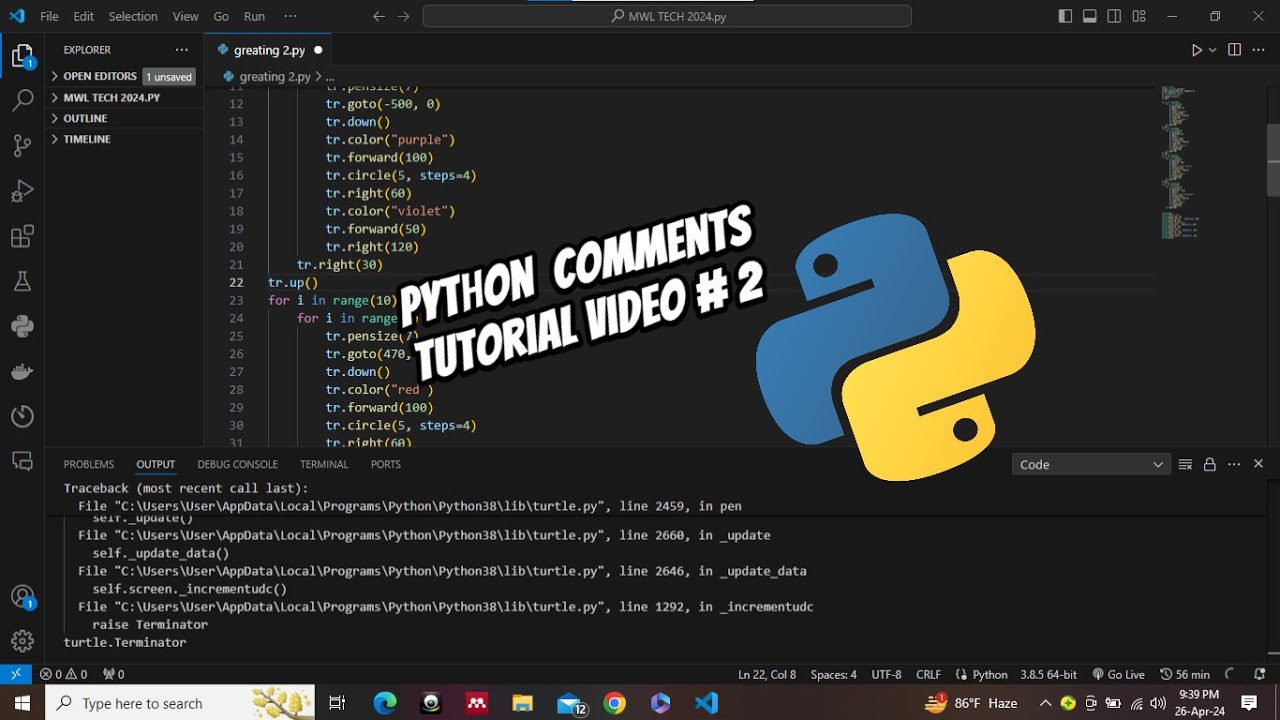Toggle Go Live server in status bar

point(1119,674)
